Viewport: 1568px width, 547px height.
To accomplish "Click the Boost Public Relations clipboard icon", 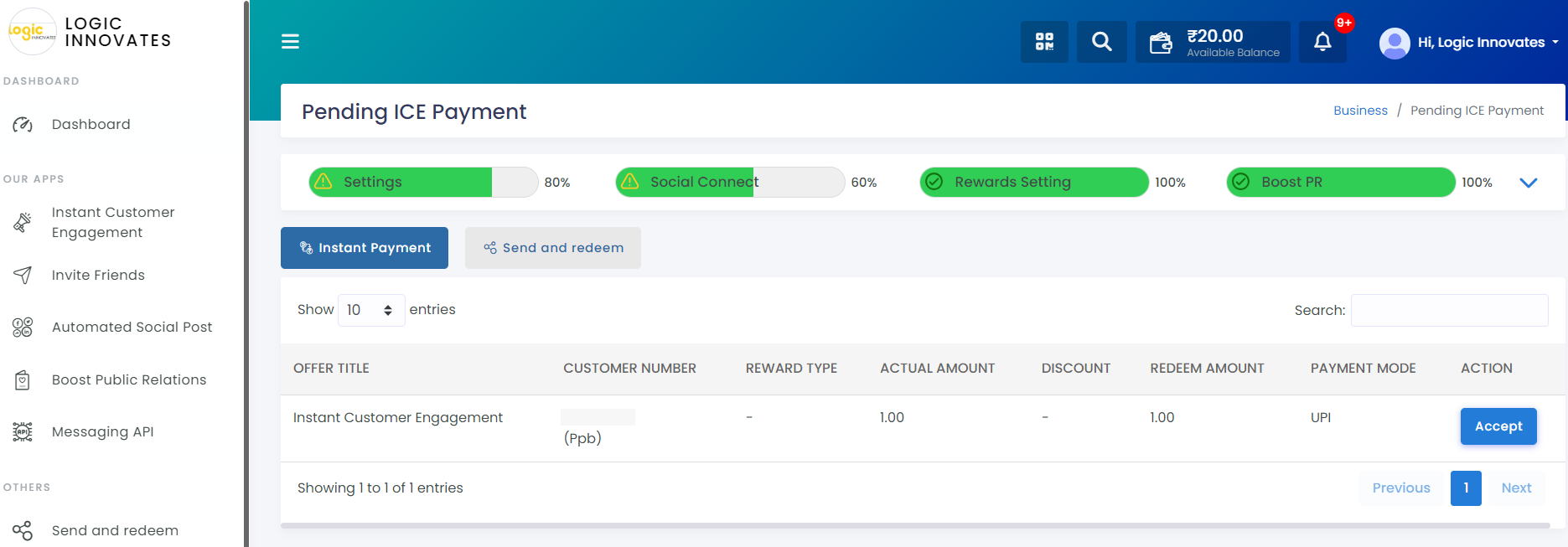I will tap(23, 380).
